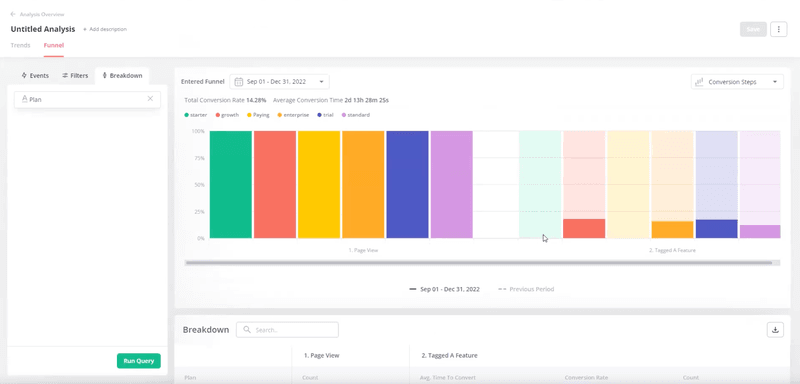Click the Plan table column header
Screen dimensions: 800x384
(189, 378)
